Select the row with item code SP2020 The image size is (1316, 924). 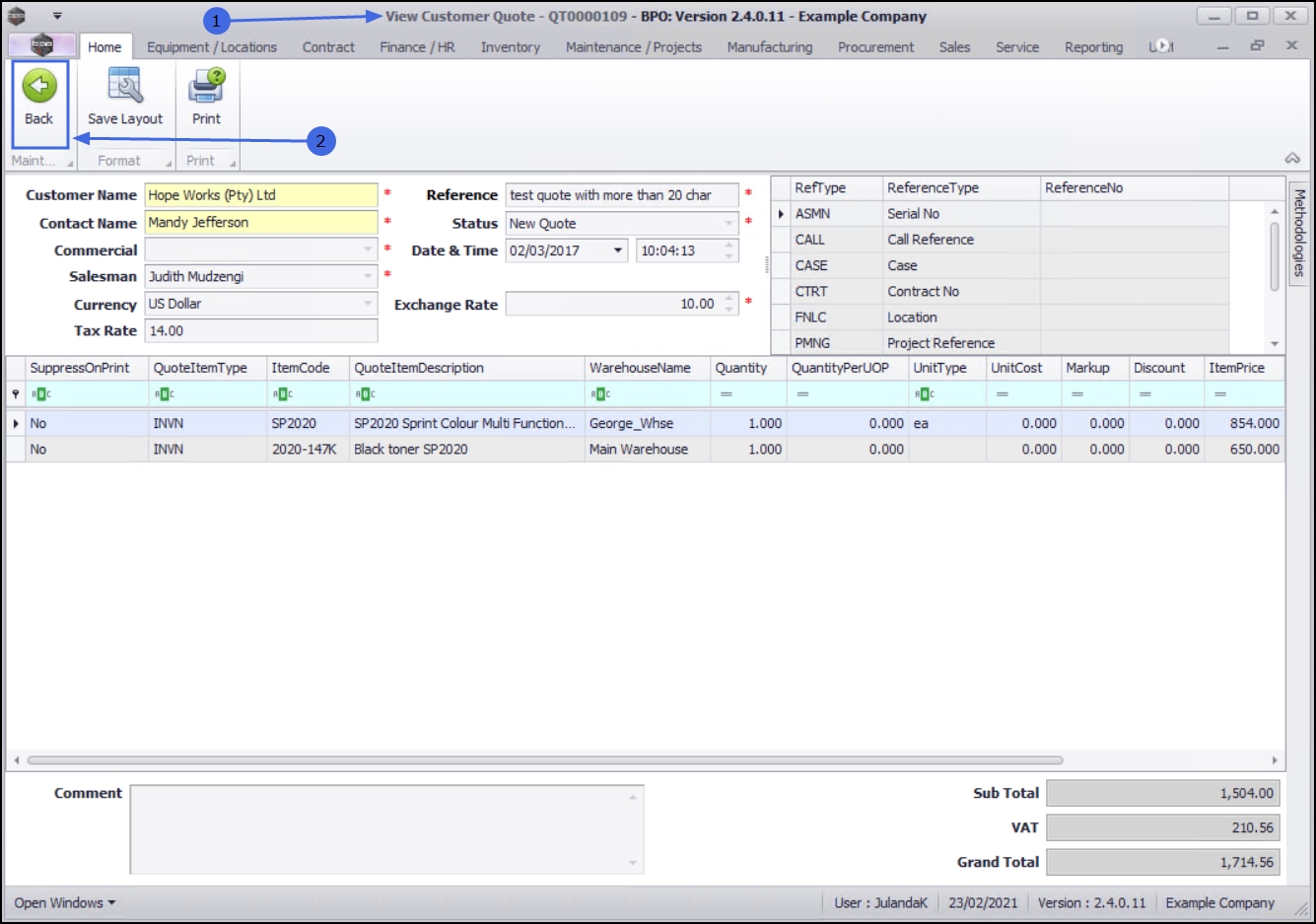click(645, 423)
